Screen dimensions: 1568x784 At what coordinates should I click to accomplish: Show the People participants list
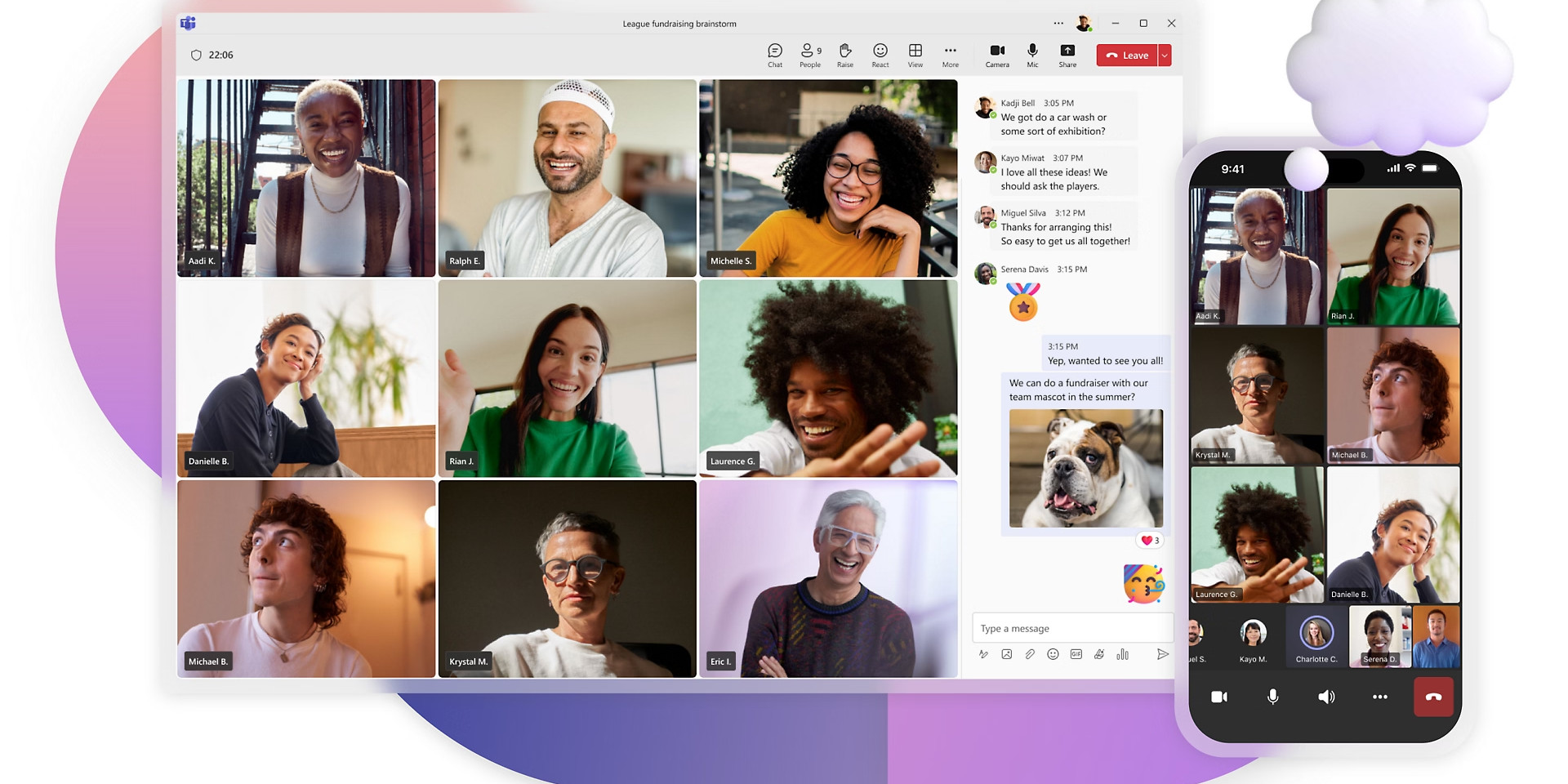click(x=810, y=55)
